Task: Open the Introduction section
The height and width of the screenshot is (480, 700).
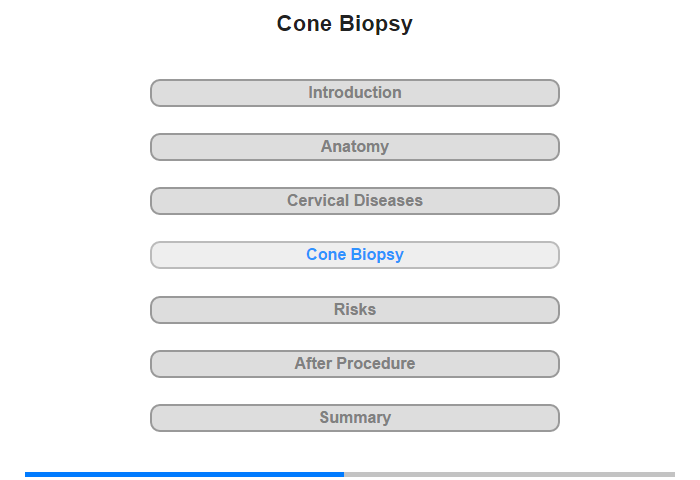Action: (354, 93)
